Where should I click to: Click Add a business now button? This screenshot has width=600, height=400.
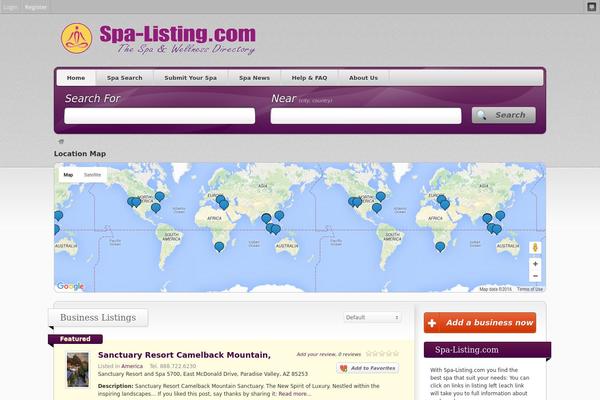pyautogui.click(x=480, y=322)
